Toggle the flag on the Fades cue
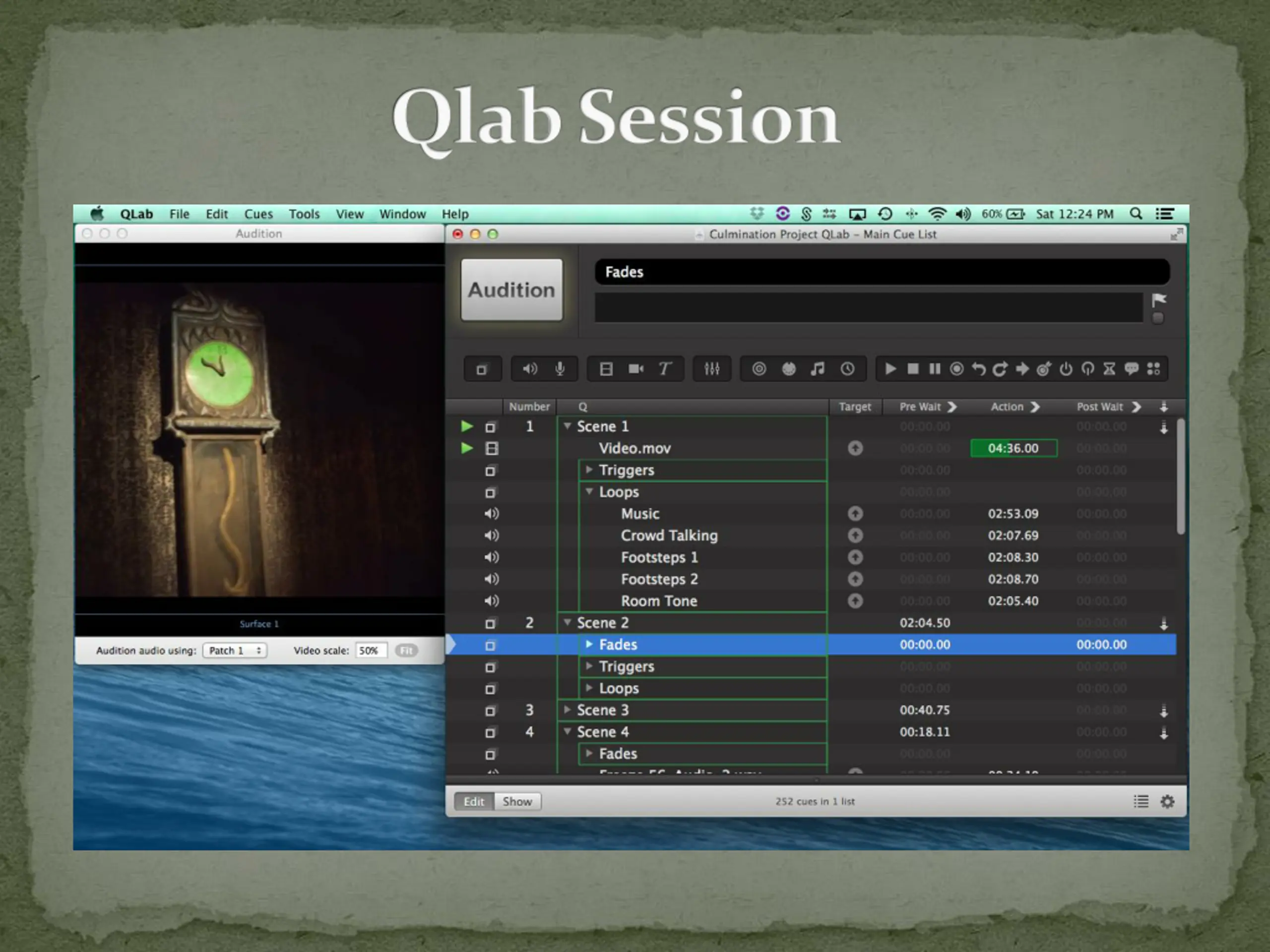Screen dimensions: 1270x952 pos(1158,299)
